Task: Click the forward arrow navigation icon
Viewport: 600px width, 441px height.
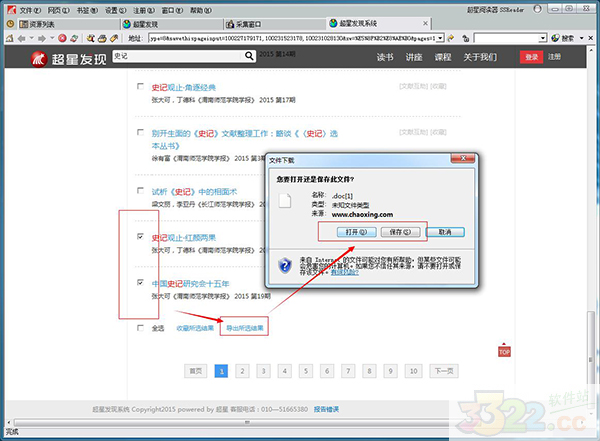Action: point(42,38)
